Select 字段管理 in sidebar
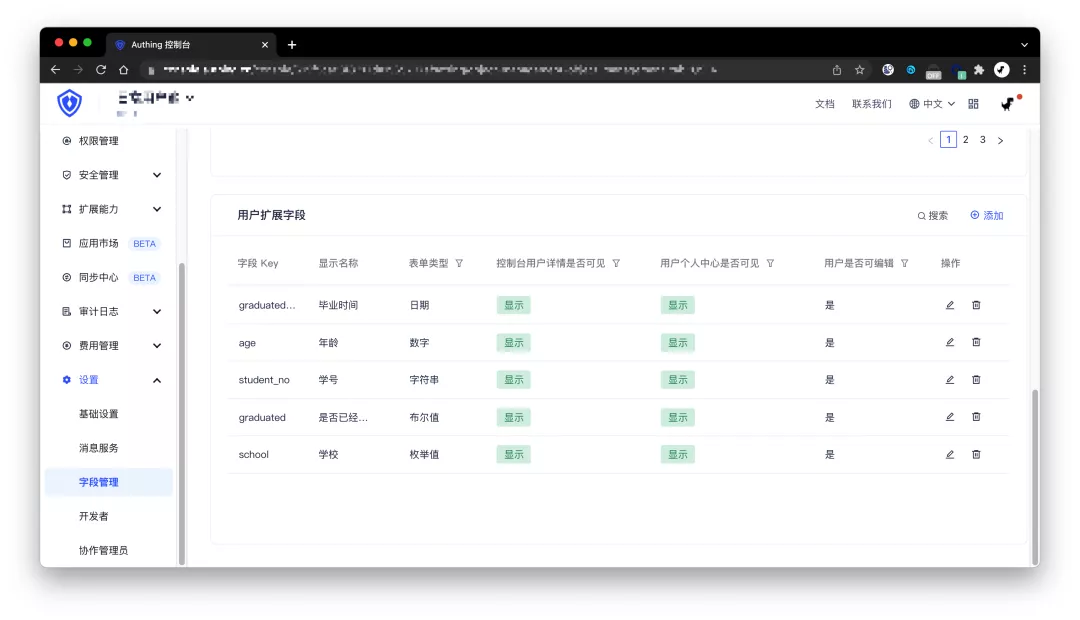 tap(109, 482)
